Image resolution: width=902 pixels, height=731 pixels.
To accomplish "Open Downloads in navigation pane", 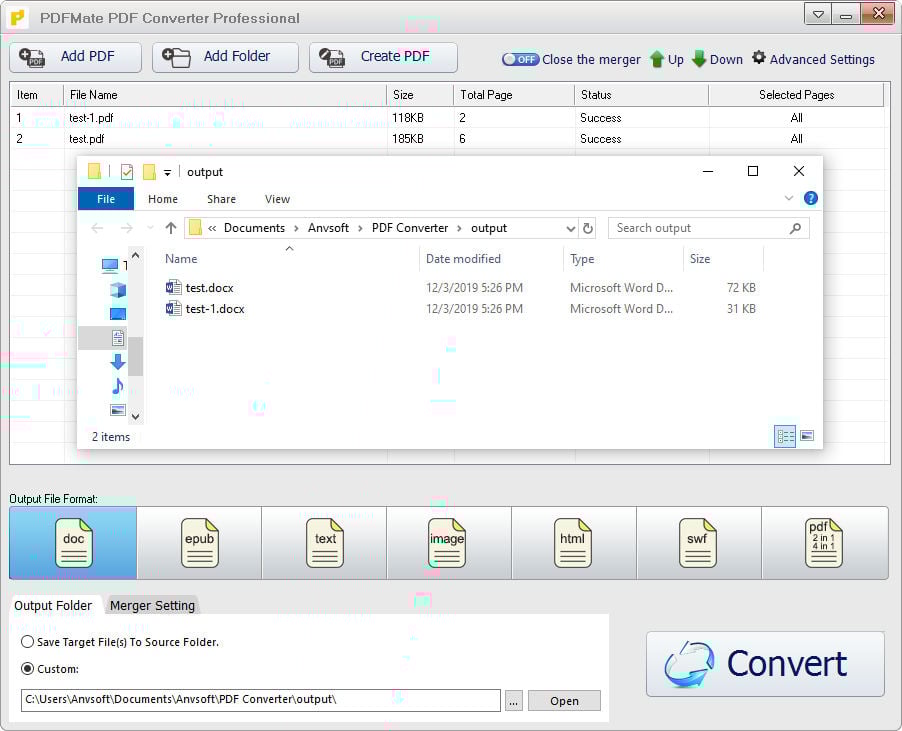I will click(118, 362).
